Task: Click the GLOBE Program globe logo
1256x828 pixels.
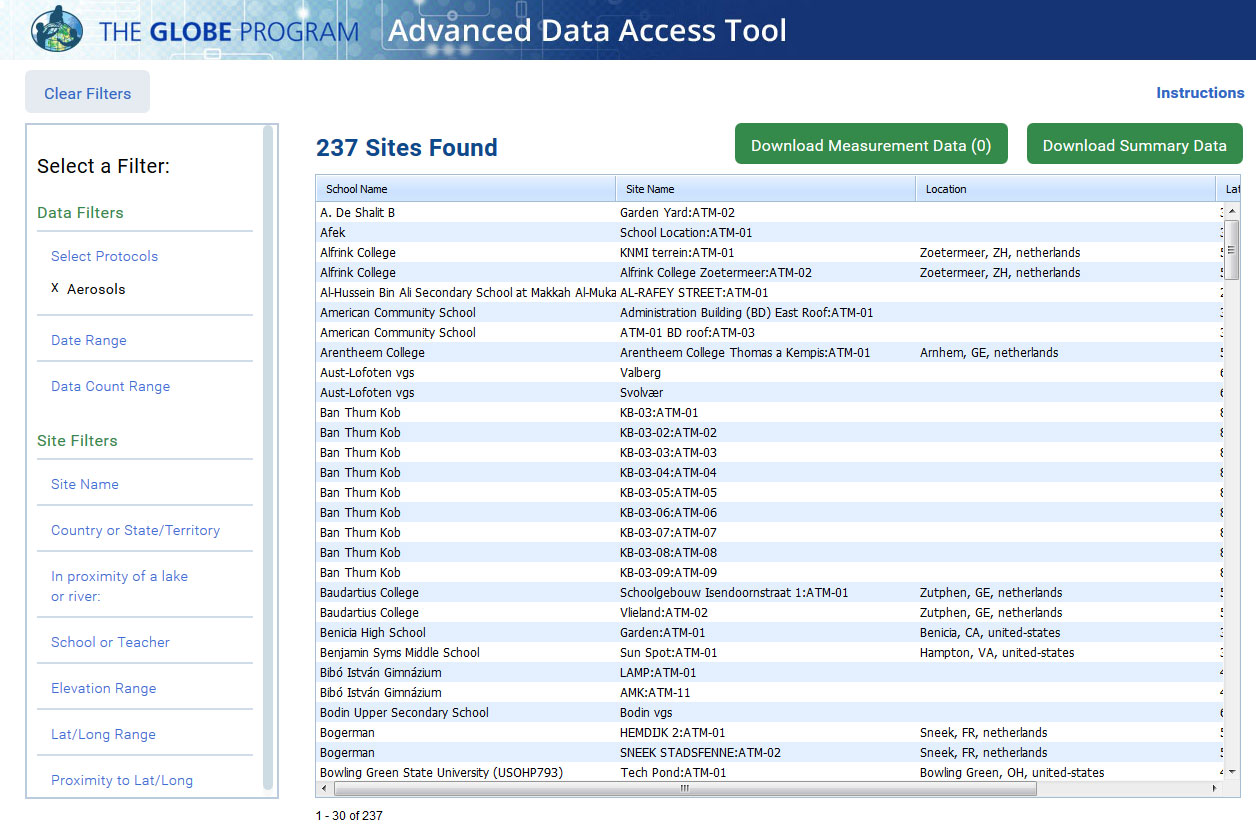Action: coord(56,29)
